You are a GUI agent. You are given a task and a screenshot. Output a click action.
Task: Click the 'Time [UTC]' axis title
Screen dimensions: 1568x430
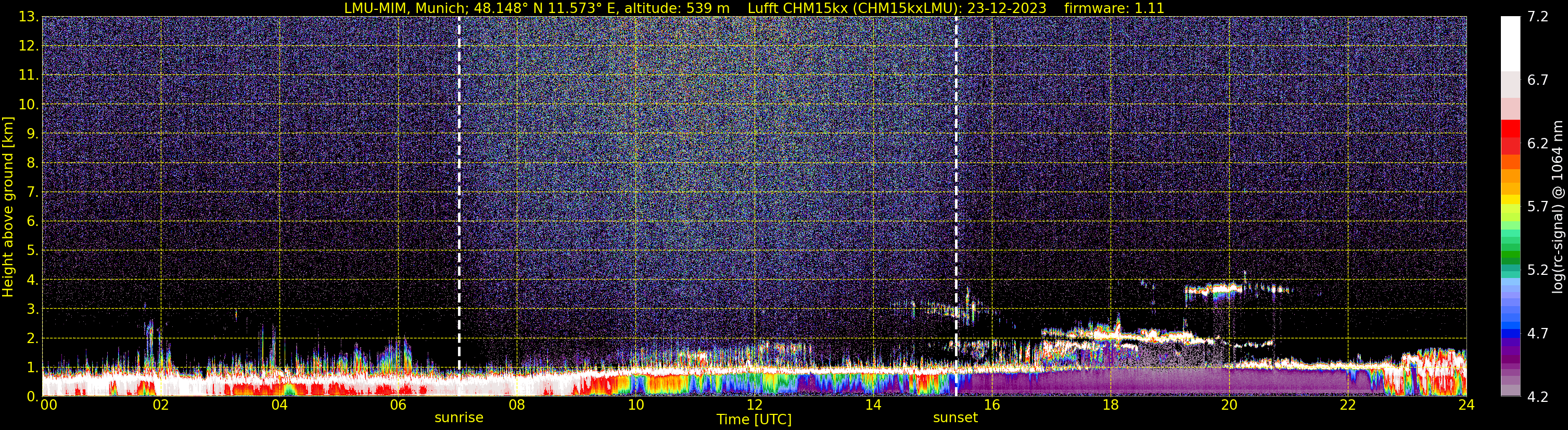click(754, 420)
